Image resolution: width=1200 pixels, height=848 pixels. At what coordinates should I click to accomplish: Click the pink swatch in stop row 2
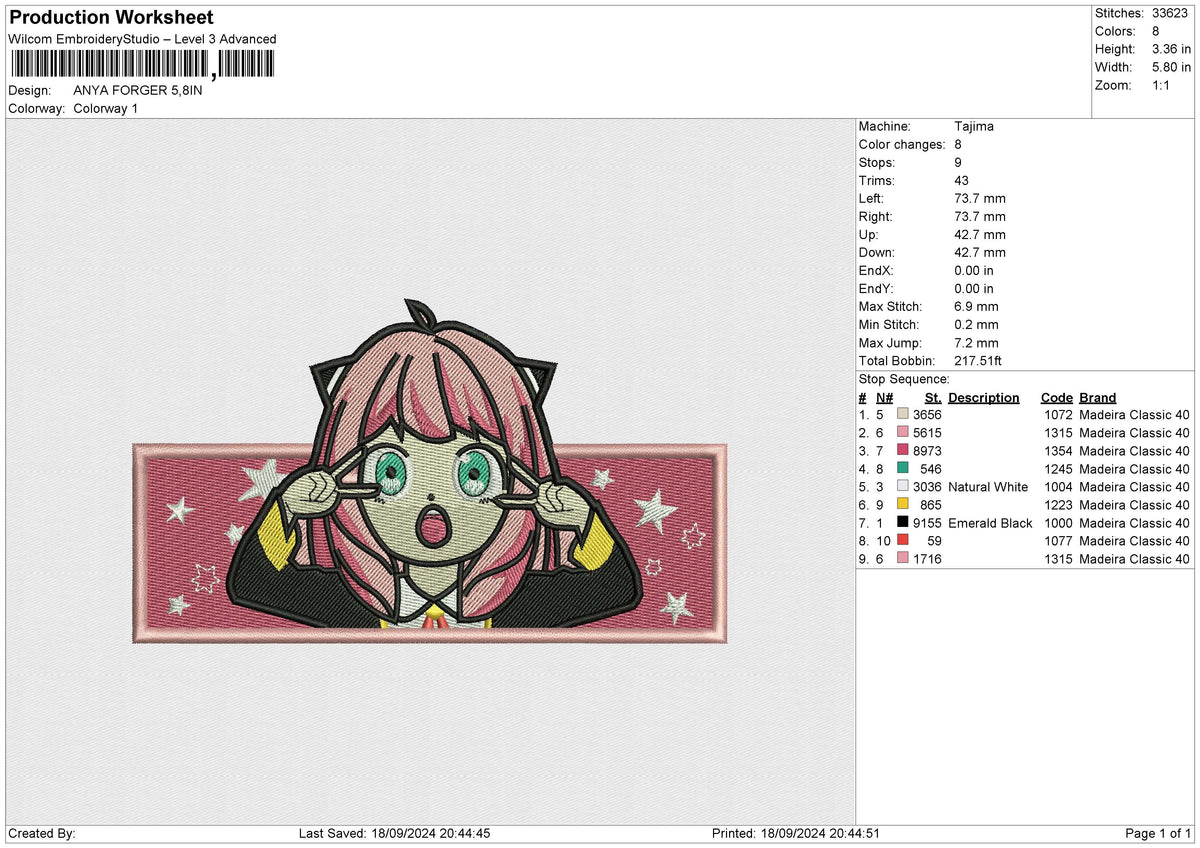coord(903,433)
